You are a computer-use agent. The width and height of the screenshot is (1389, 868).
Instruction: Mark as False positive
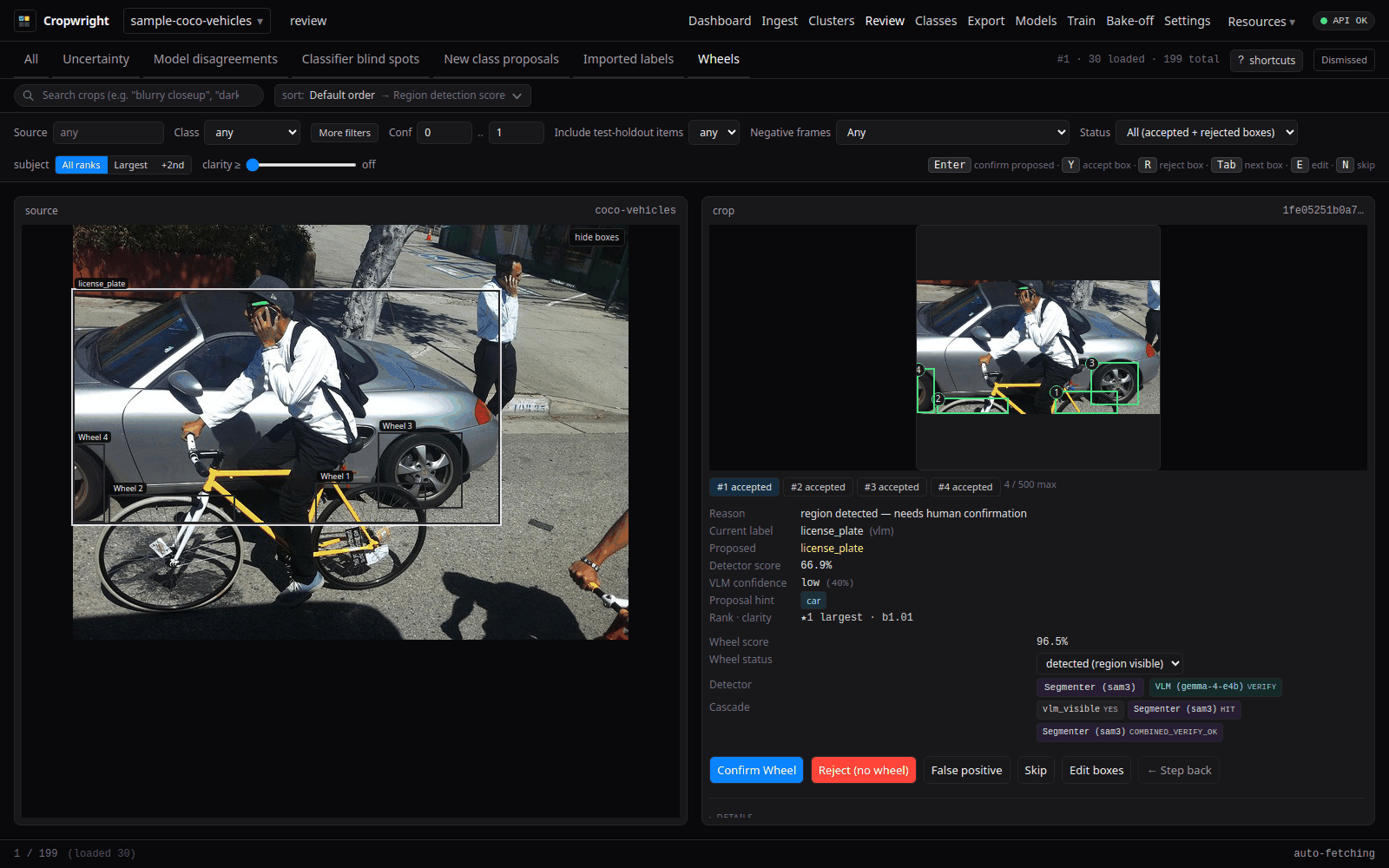pyautogui.click(x=966, y=770)
